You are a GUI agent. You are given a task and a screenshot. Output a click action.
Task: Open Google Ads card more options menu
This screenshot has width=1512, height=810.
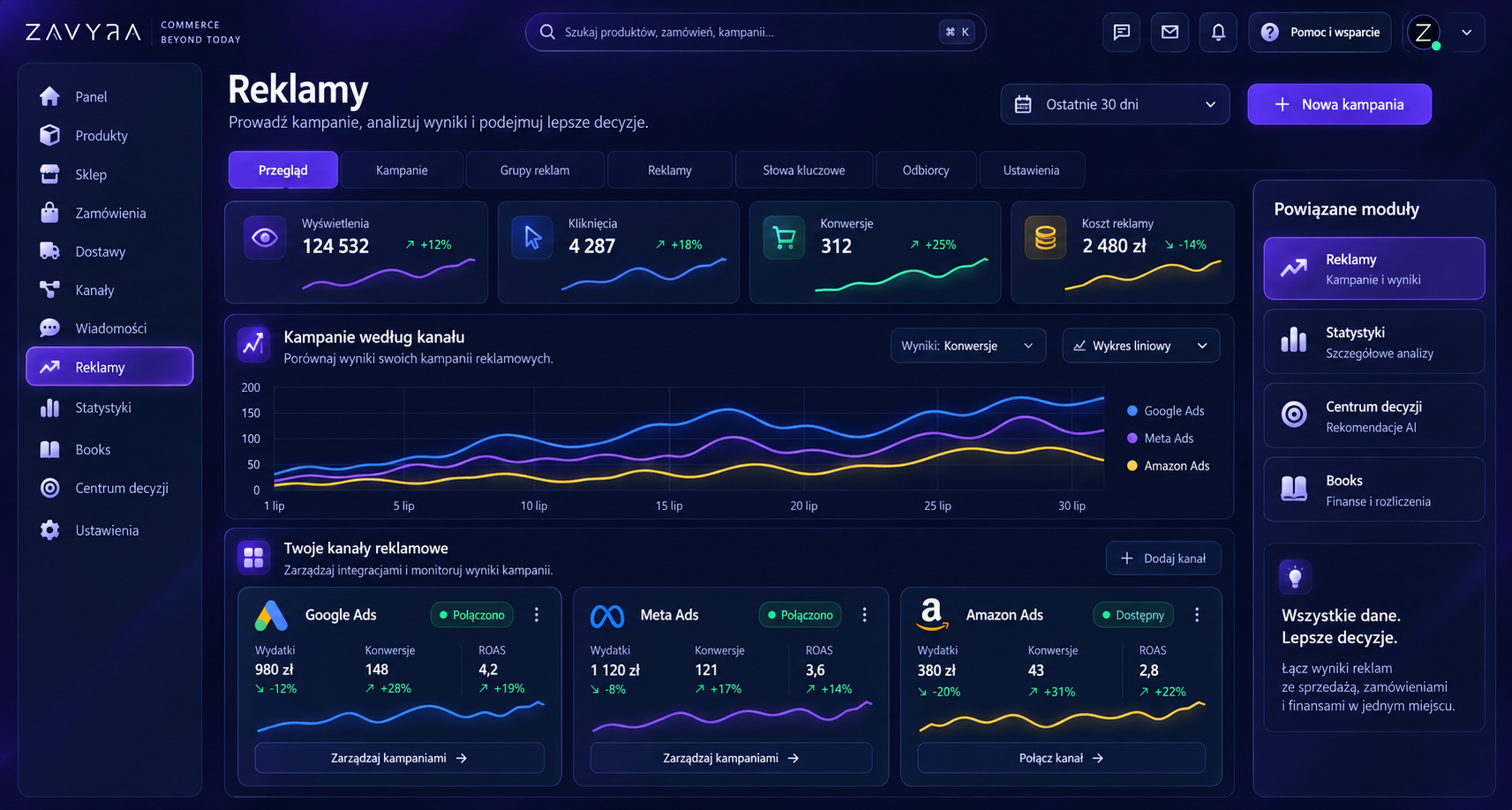click(x=537, y=615)
